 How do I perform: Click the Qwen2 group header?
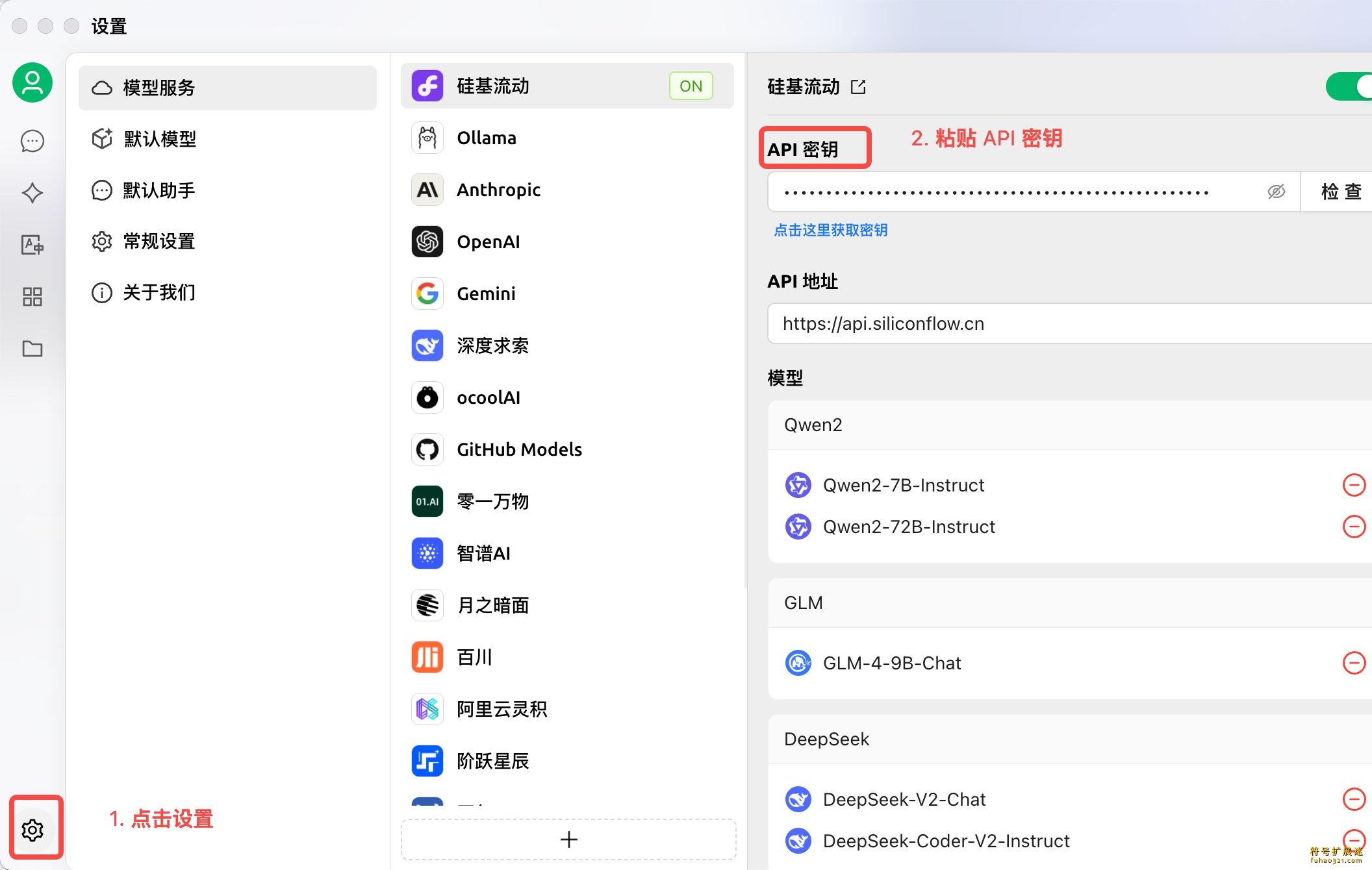tap(1070, 425)
